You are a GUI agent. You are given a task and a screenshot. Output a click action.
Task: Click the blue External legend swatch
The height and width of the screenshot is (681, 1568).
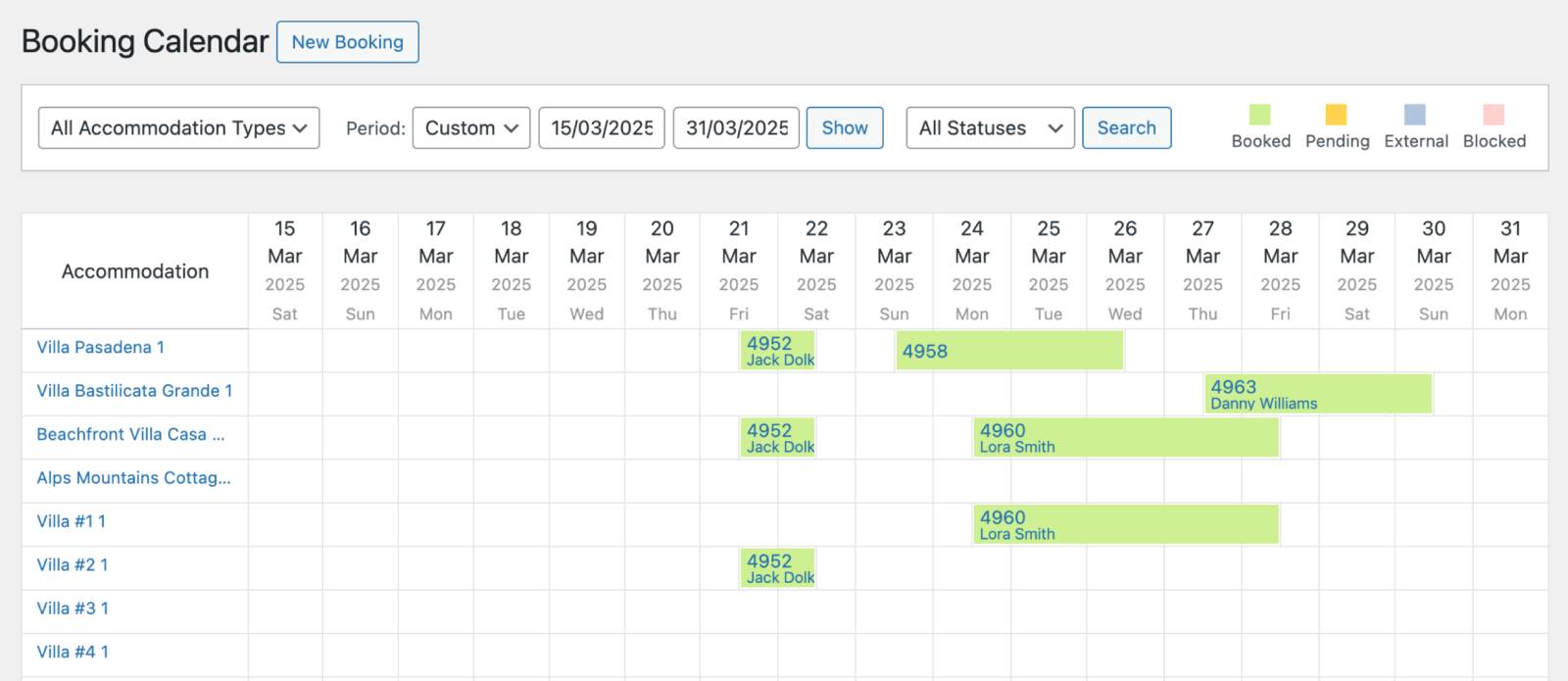(1415, 115)
